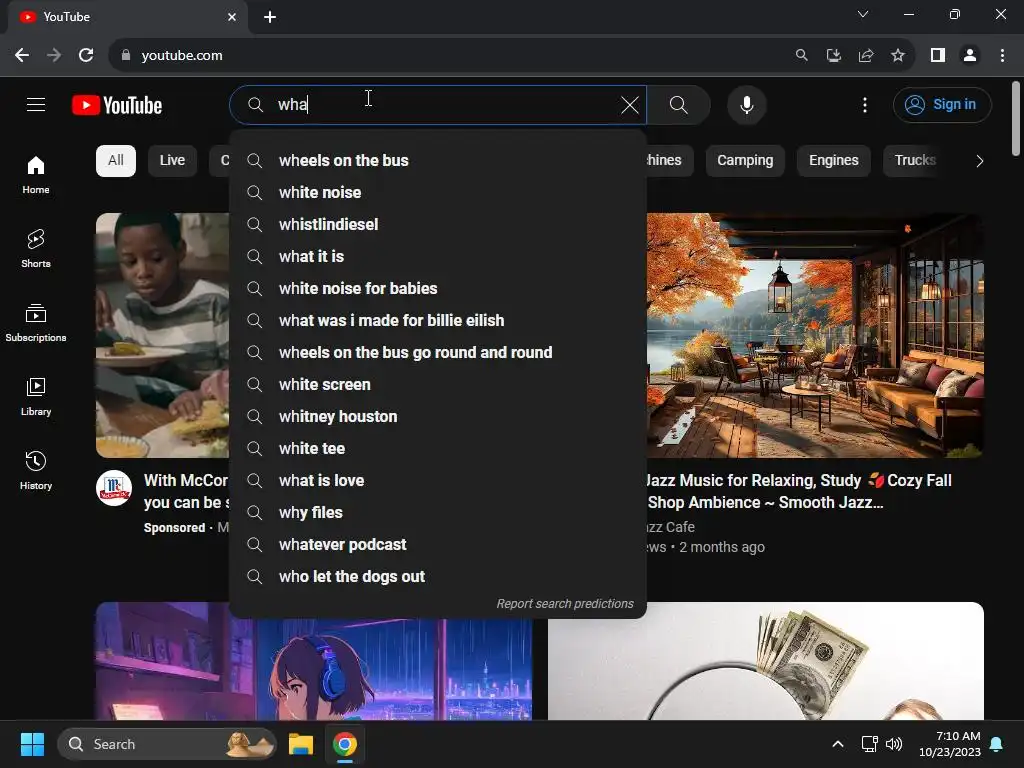This screenshot has height=768, width=1024.
Task: Choose 'what was i made for billie eilish'
Action: point(438,320)
